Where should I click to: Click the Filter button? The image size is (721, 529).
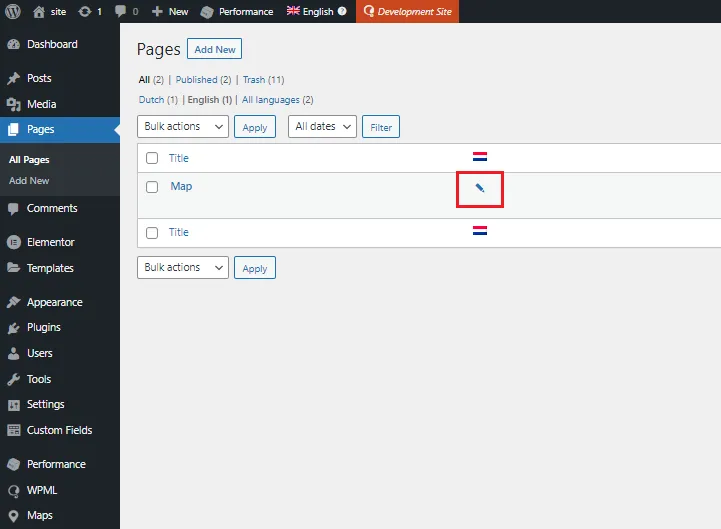pyautogui.click(x=381, y=127)
